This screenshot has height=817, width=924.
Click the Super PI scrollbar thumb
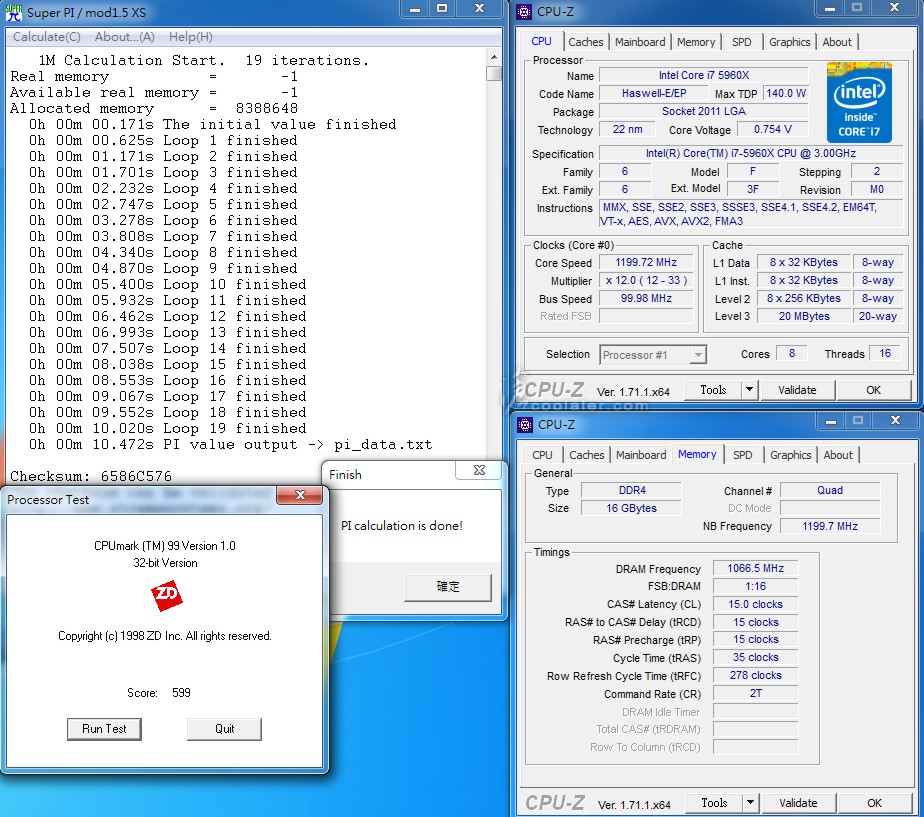click(x=494, y=73)
